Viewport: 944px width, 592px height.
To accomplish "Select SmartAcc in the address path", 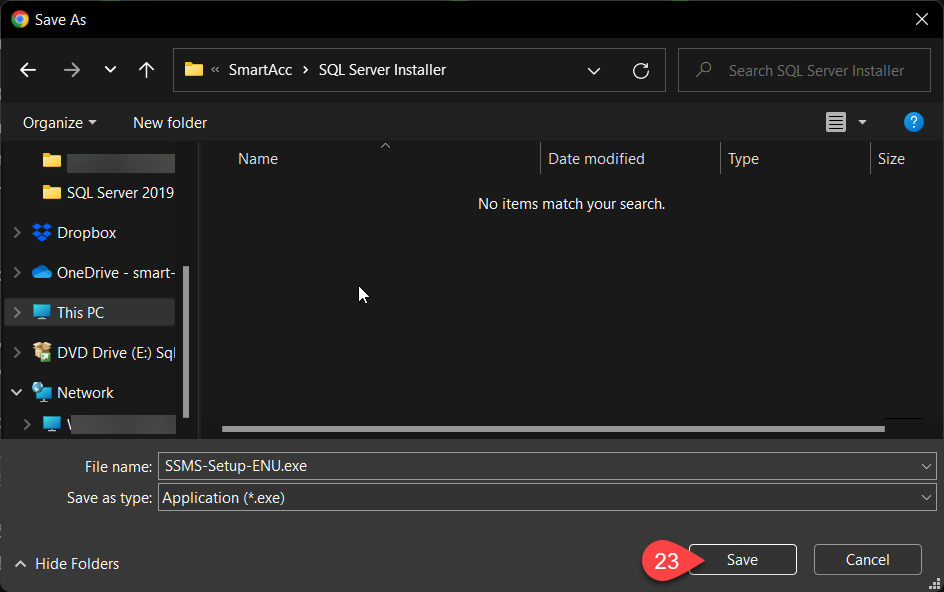I will (260, 70).
